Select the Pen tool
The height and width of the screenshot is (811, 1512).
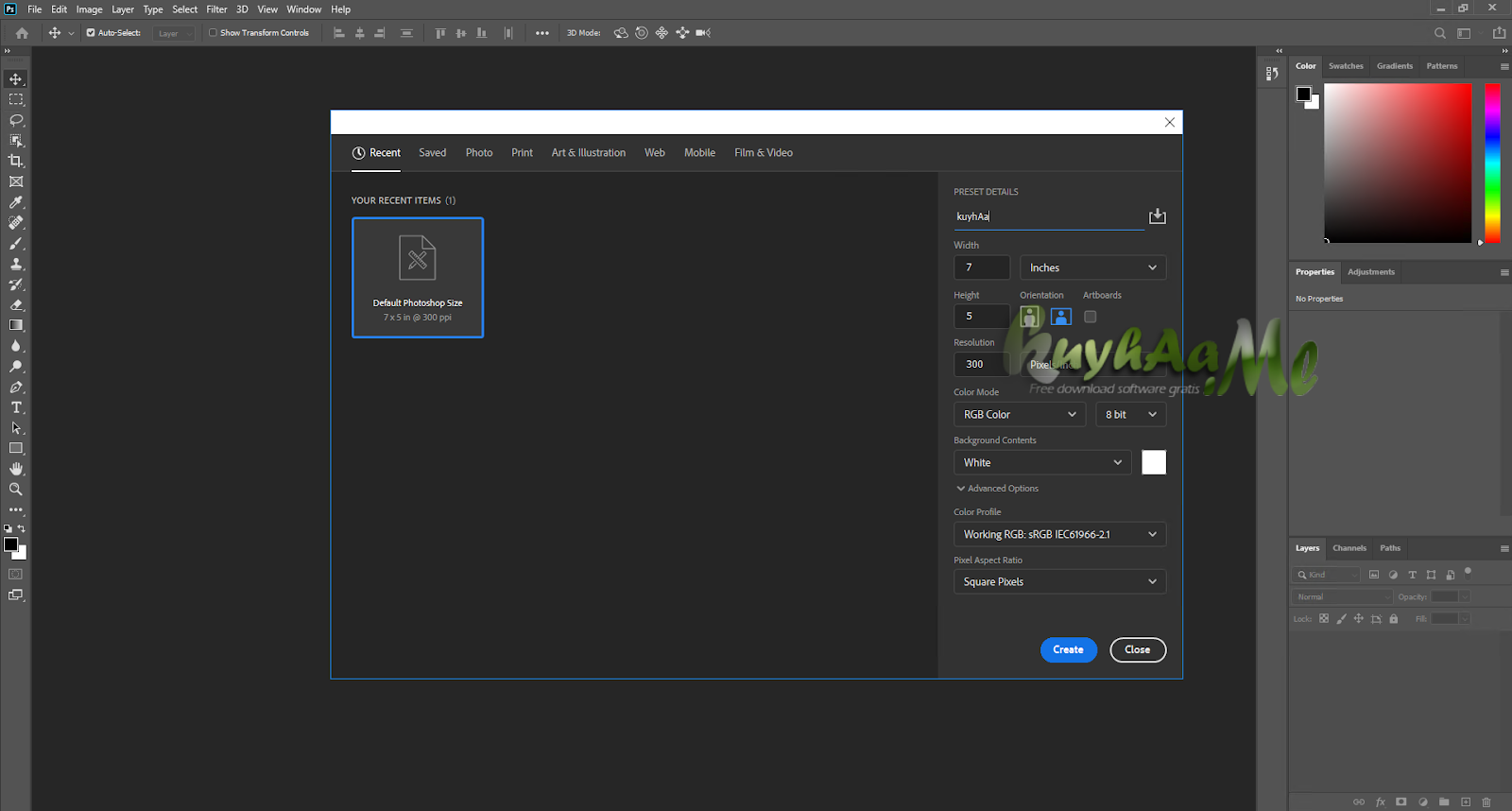coord(16,388)
